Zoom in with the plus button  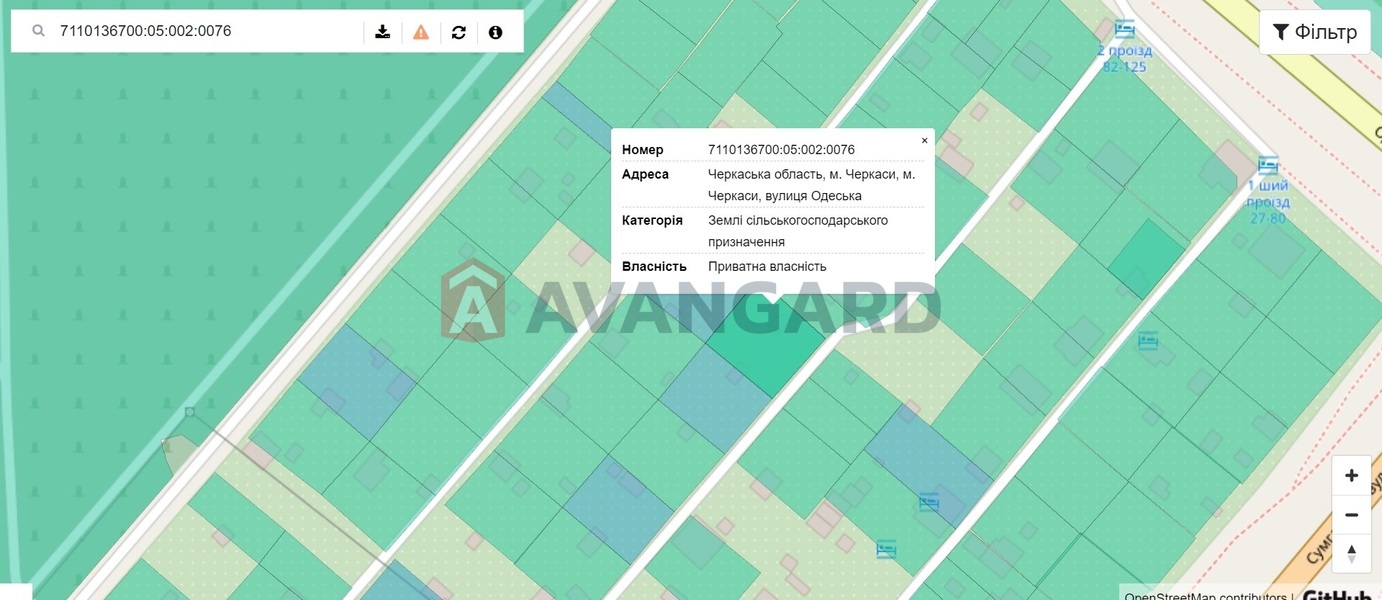[x=1351, y=475]
